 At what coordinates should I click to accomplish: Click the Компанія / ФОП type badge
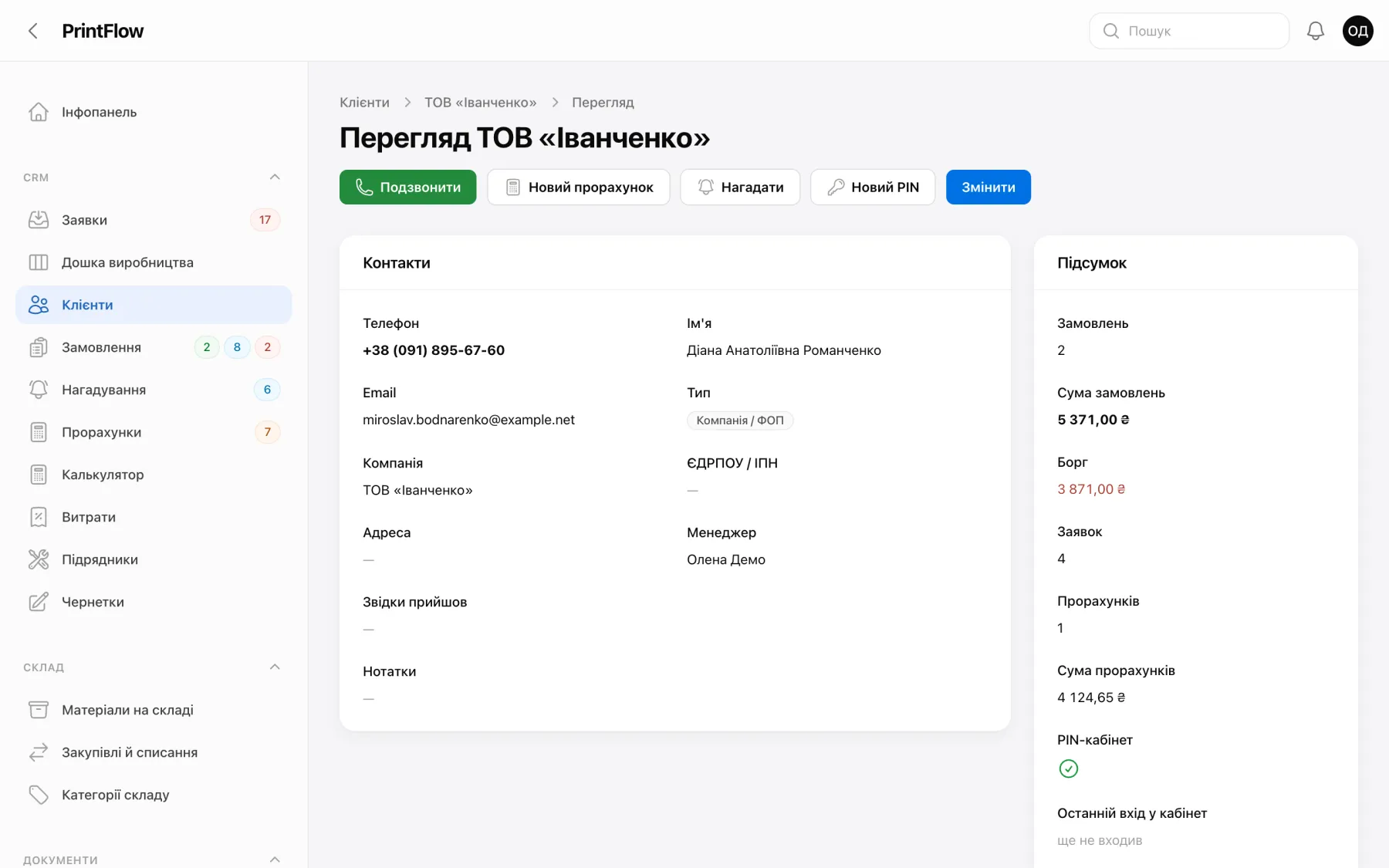[740, 420]
